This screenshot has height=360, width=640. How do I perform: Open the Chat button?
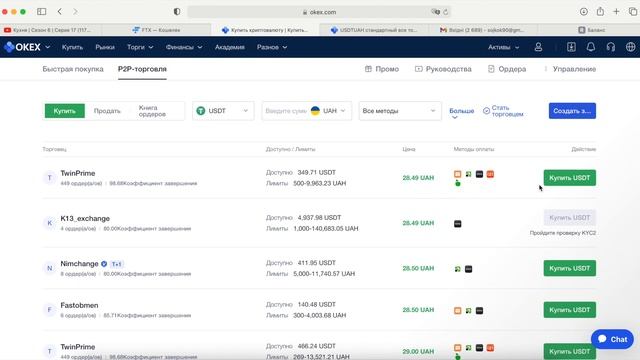pos(612,339)
